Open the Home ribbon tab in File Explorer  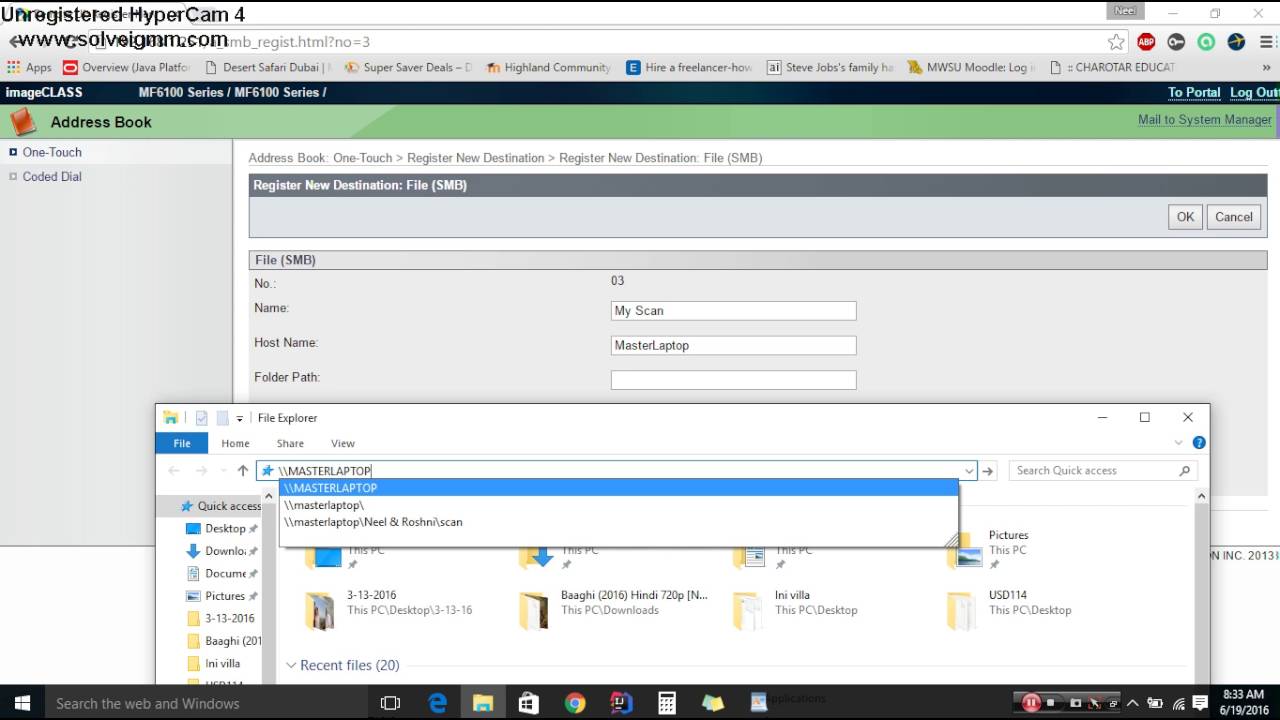tap(235, 443)
